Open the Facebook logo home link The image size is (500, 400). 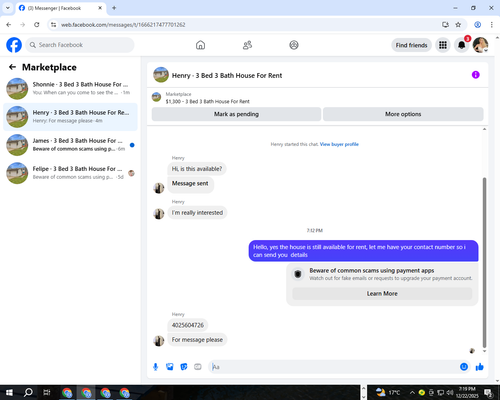[x=14, y=45]
